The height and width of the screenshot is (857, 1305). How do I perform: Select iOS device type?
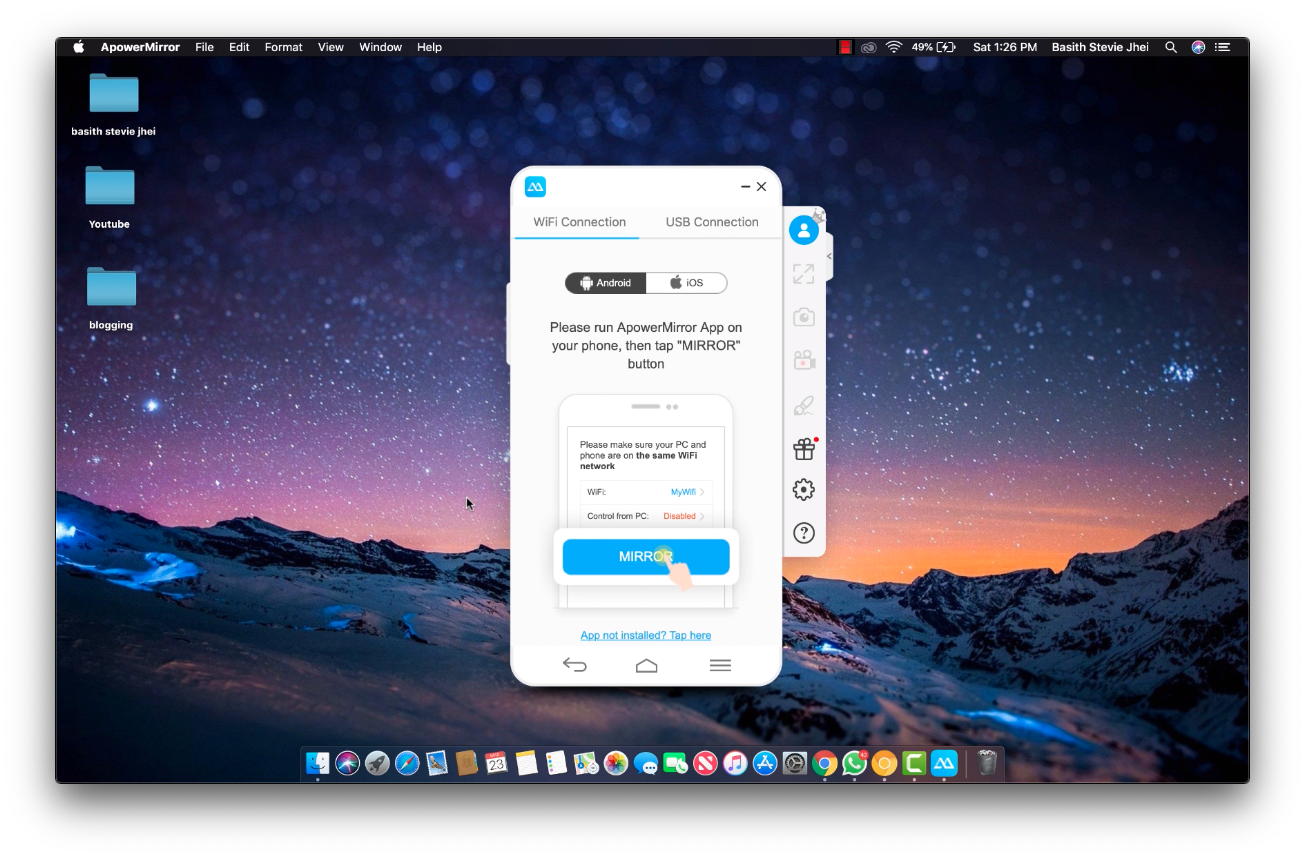(x=687, y=283)
